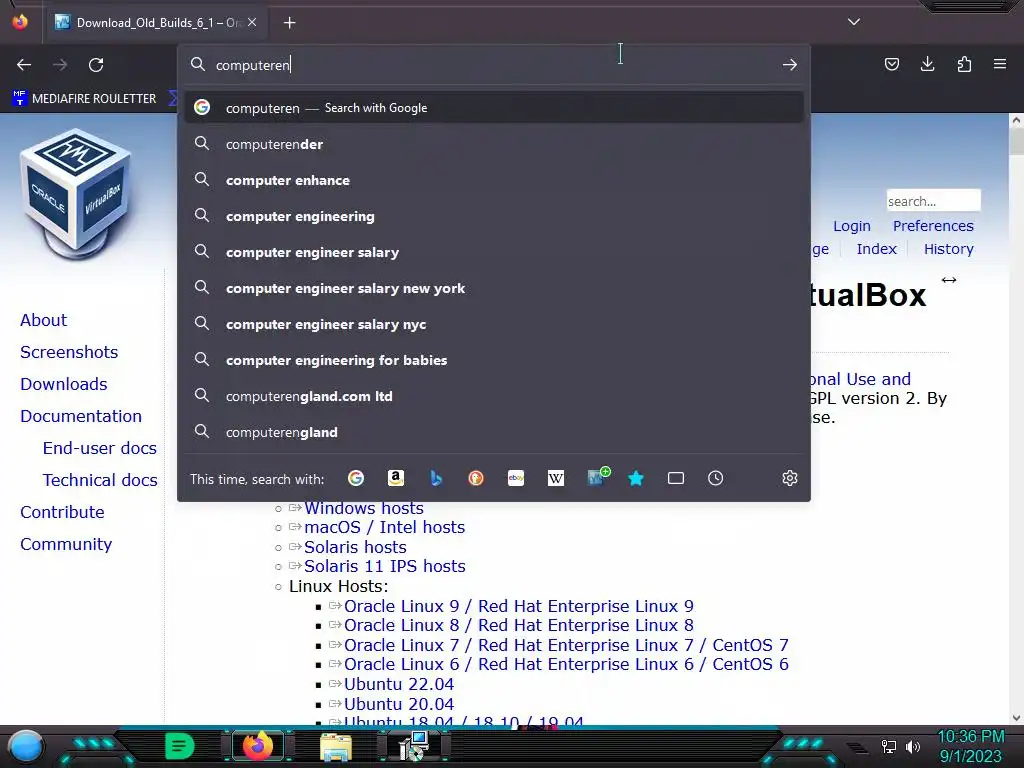
Task: Open Windows hosts download link
Action: (x=364, y=508)
